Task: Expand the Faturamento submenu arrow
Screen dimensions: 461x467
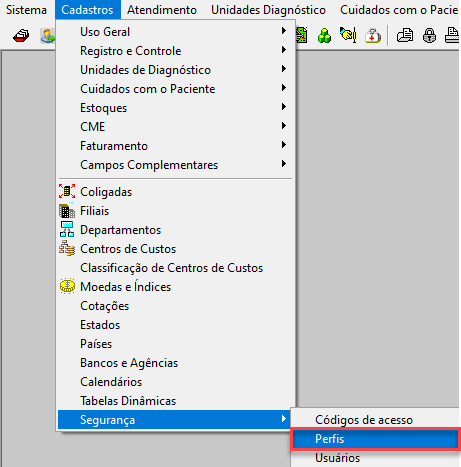Action: pyautogui.click(x=284, y=145)
